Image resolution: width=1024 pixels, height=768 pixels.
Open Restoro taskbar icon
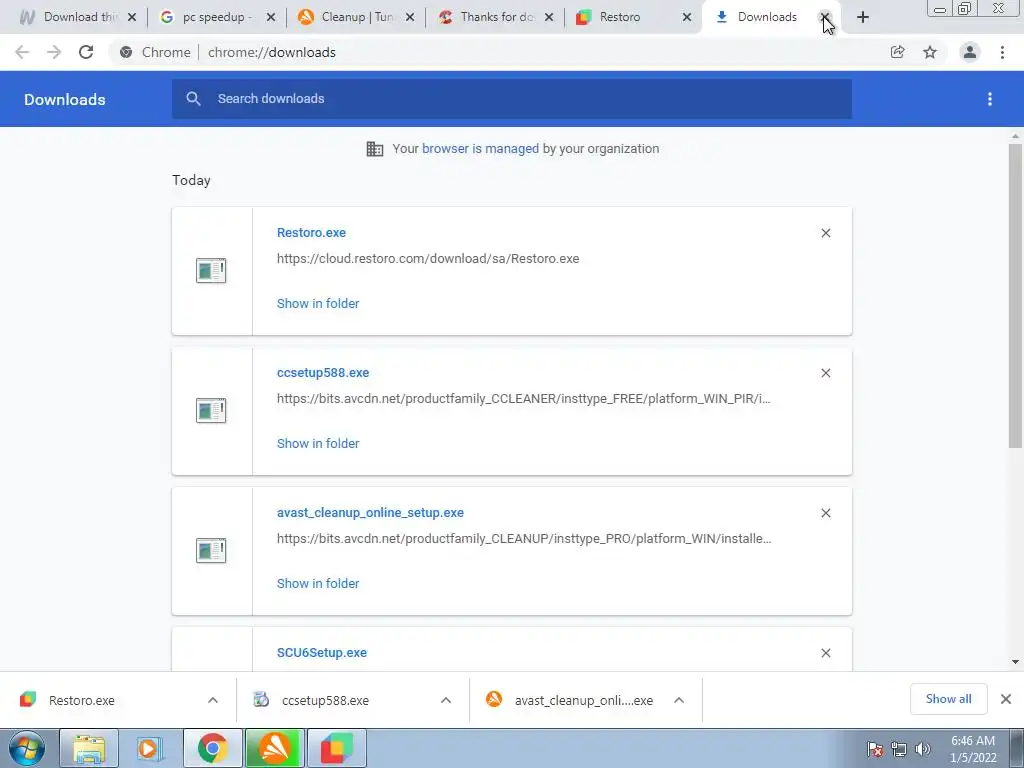(x=336, y=748)
